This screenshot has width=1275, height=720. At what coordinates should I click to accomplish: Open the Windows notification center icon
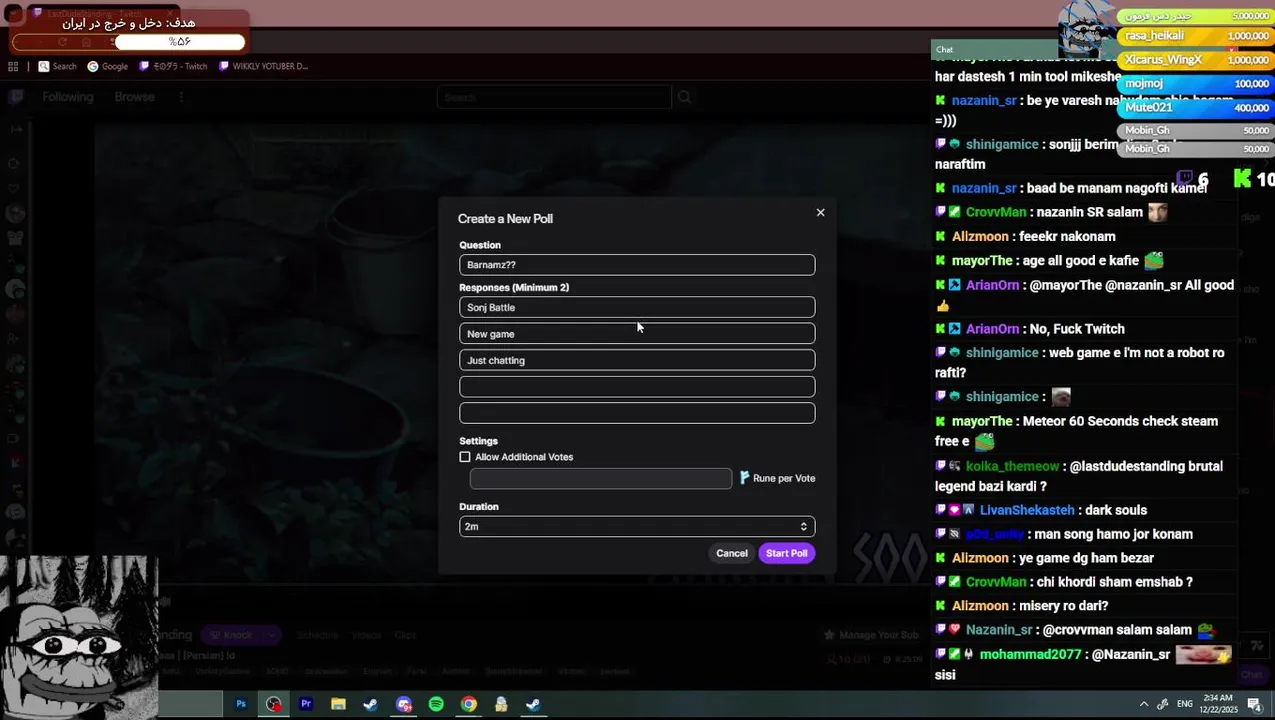(1254, 704)
